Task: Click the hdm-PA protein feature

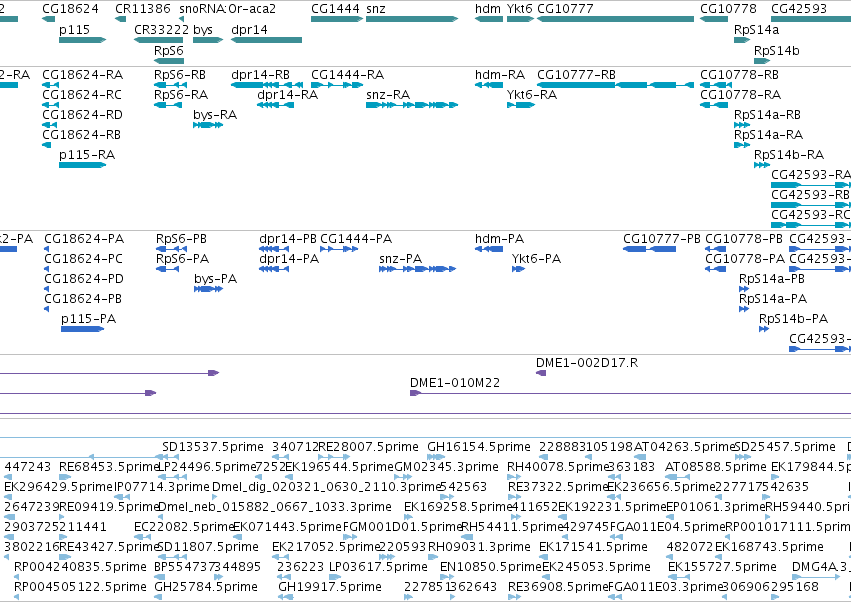Action: [x=489, y=249]
